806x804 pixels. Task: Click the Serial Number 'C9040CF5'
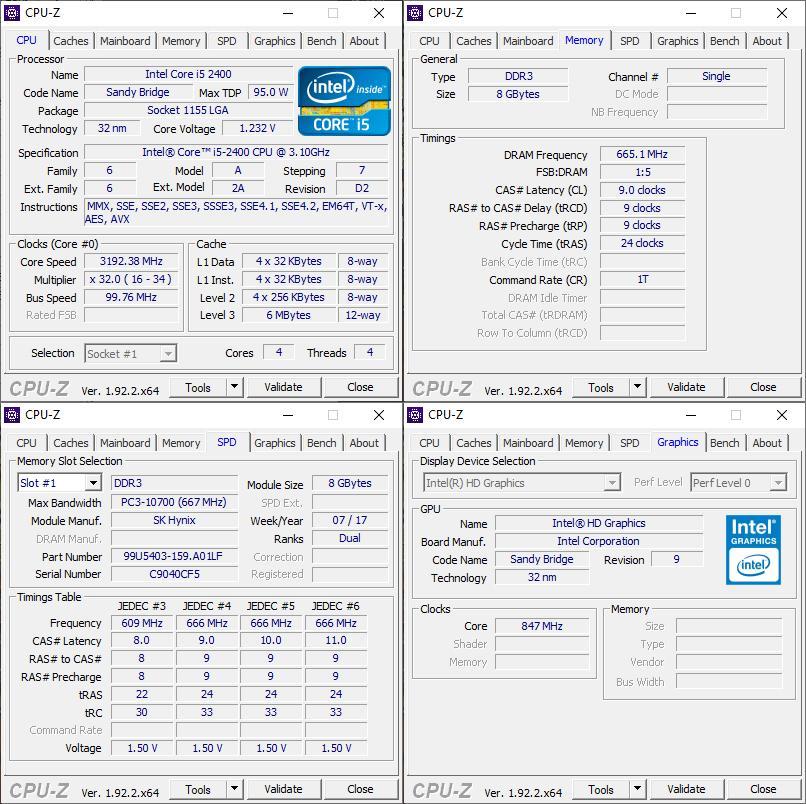pyautogui.click(x=174, y=574)
